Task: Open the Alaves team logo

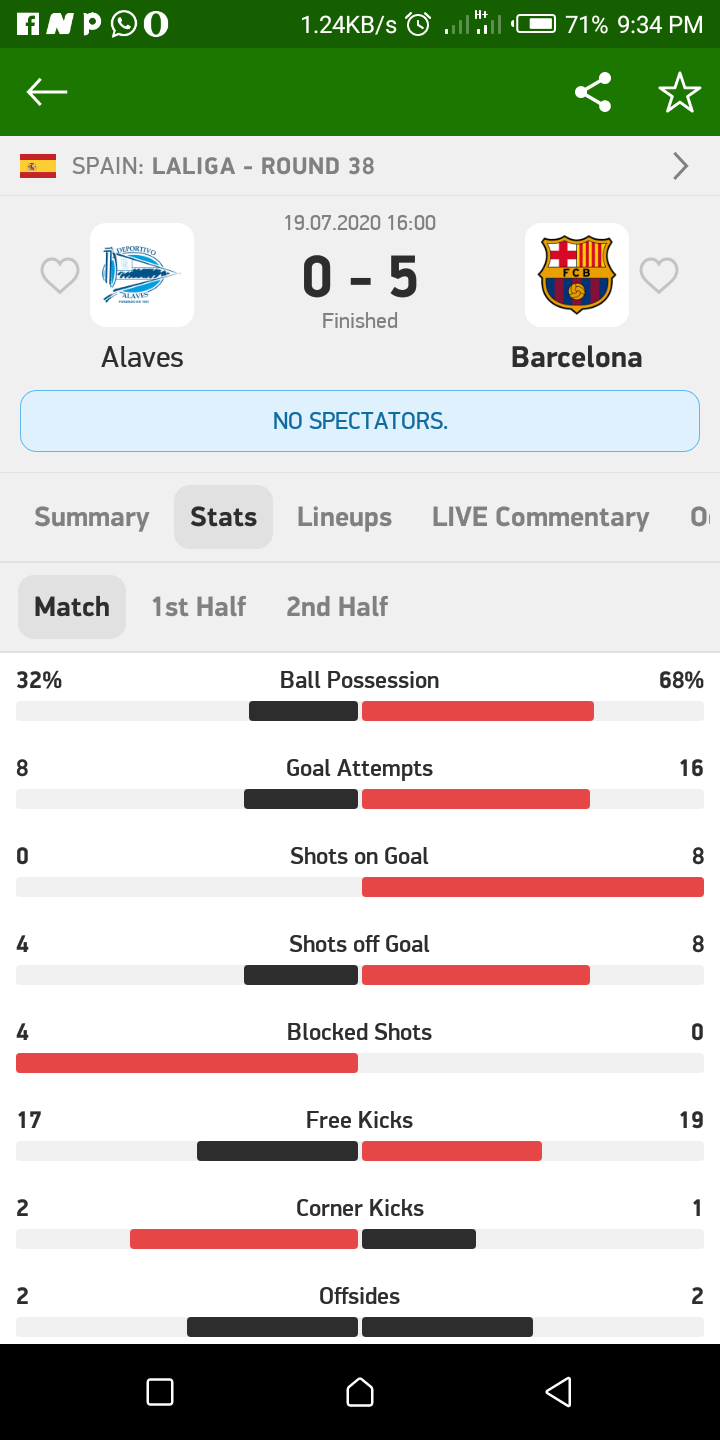Action: pos(142,275)
